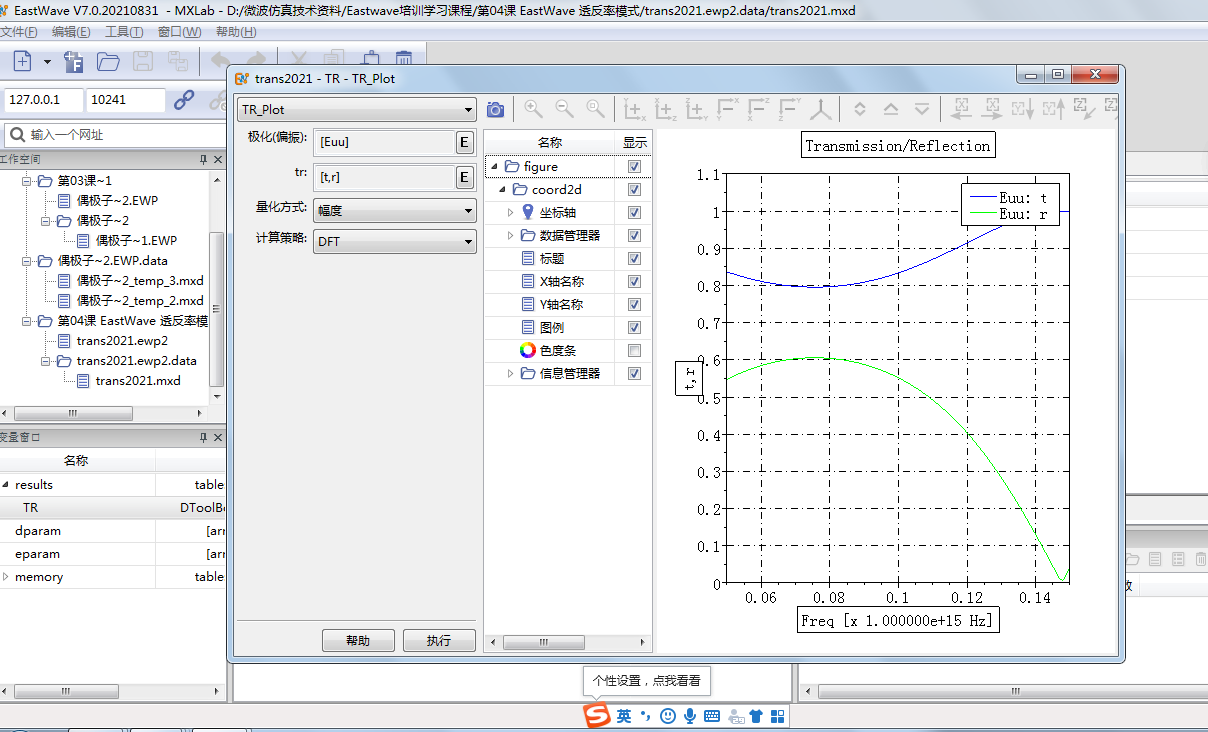Click the downward chevron toolbar icon
The width and height of the screenshot is (1208, 732).
coord(922,109)
